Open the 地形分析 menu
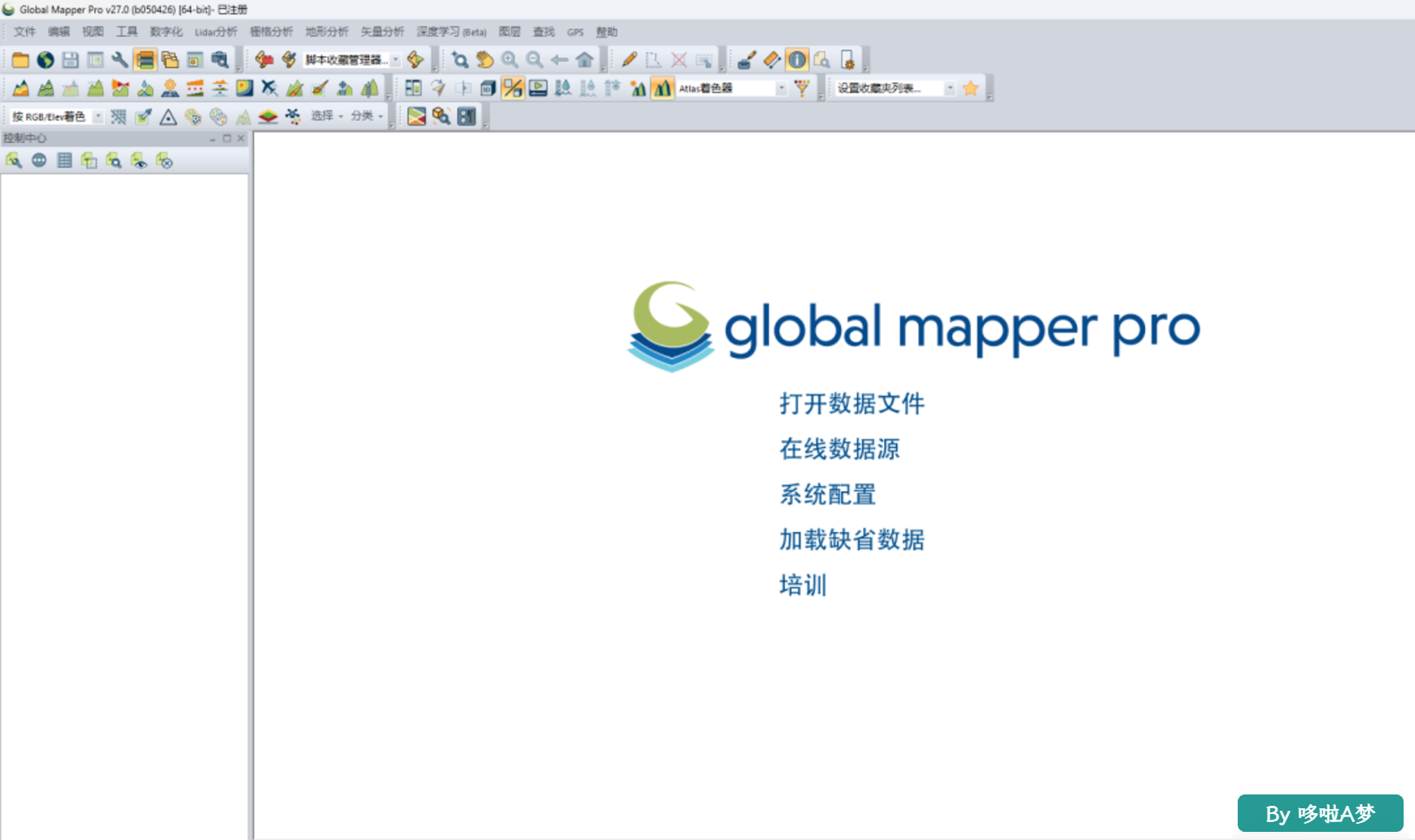 (327, 32)
